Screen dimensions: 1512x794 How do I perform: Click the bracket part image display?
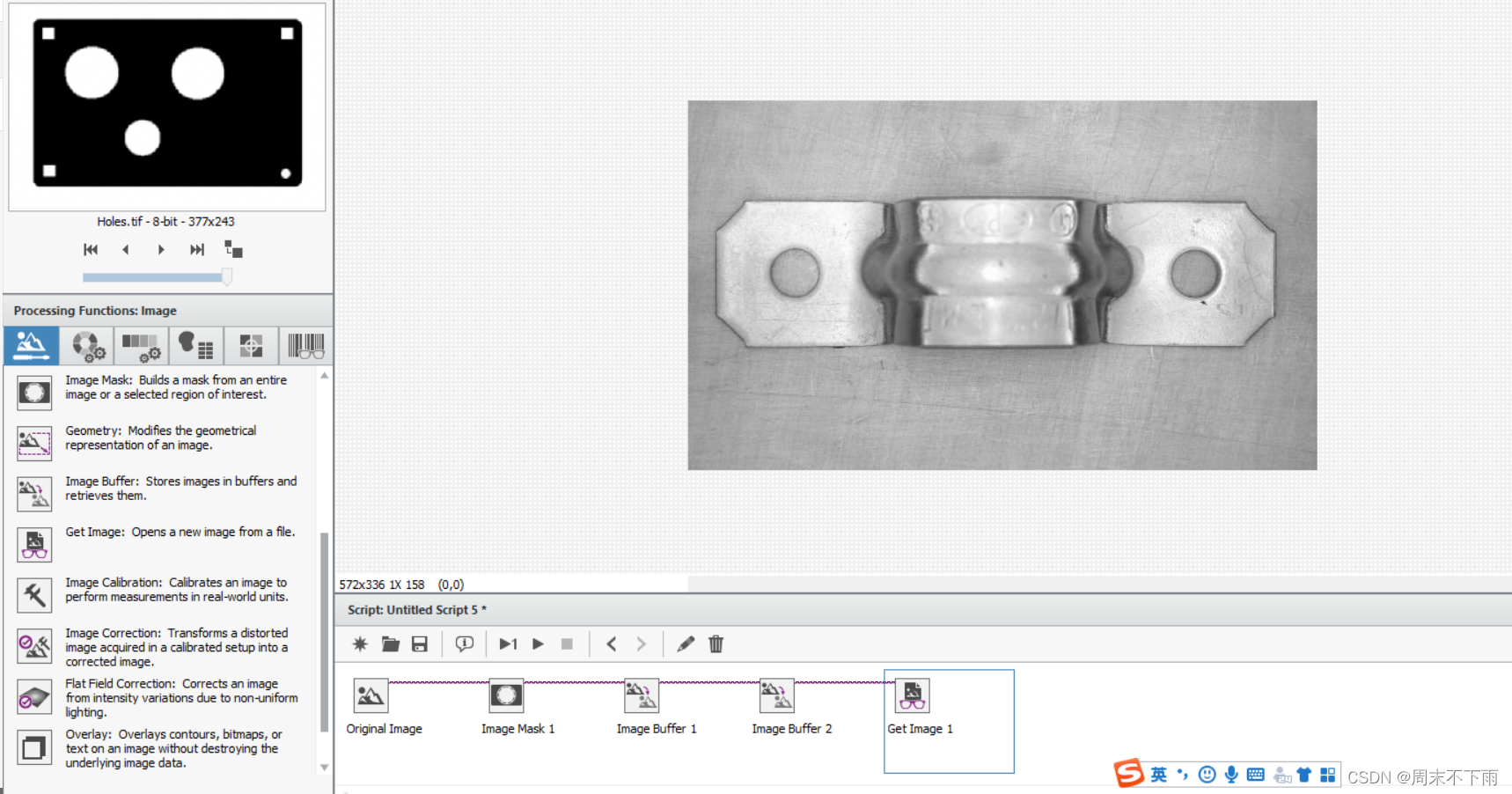click(x=1002, y=285)
